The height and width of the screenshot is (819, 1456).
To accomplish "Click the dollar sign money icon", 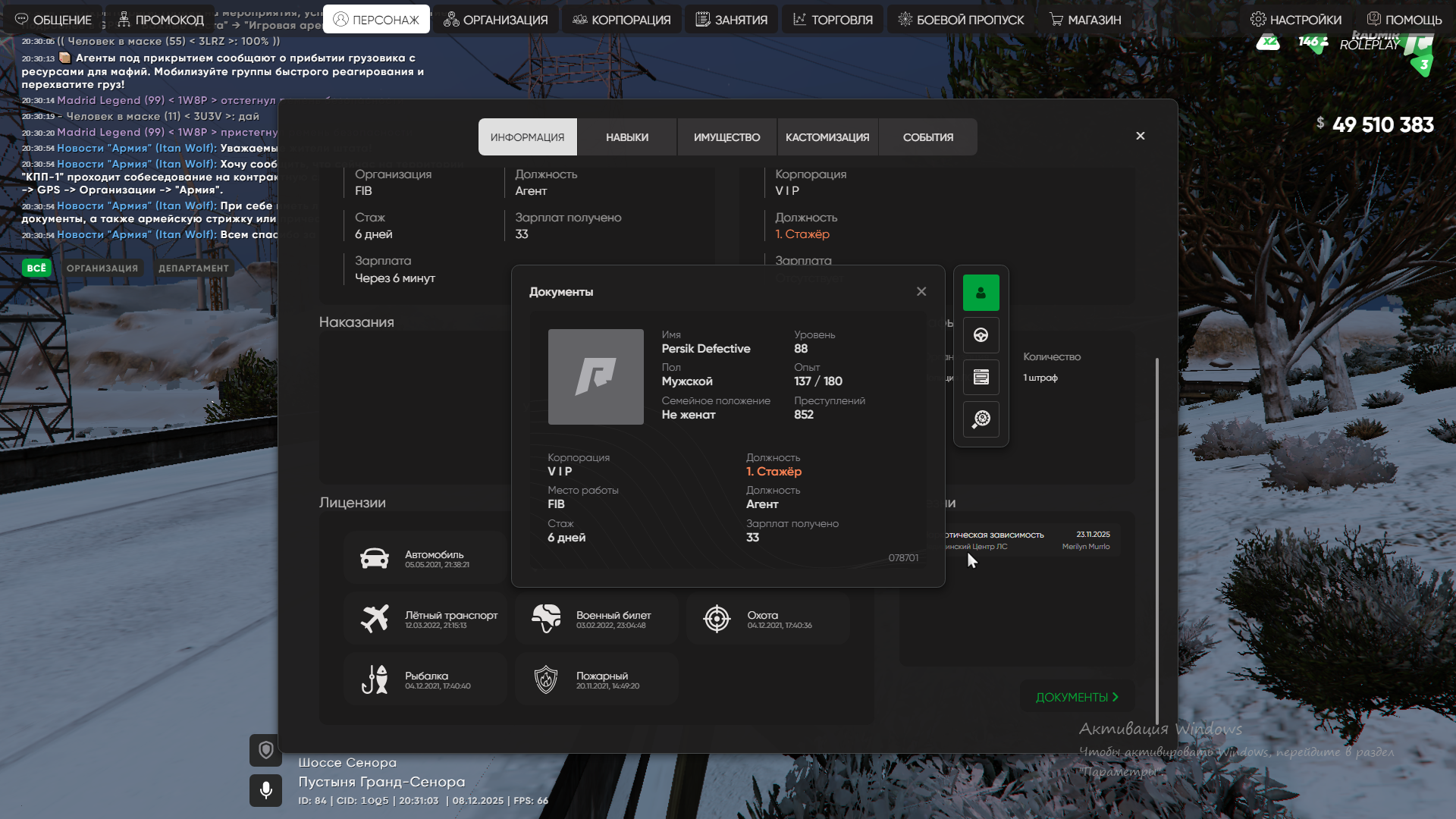I will (1320, 123).
